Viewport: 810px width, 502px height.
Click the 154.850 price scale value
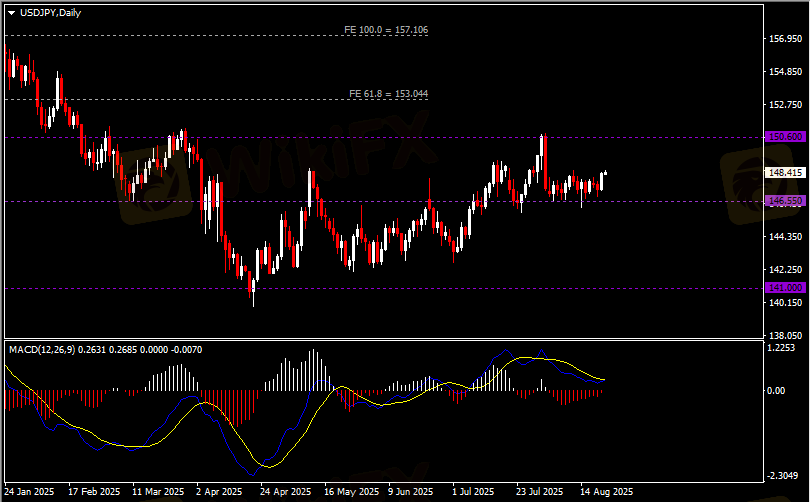(x=785, y=72)
